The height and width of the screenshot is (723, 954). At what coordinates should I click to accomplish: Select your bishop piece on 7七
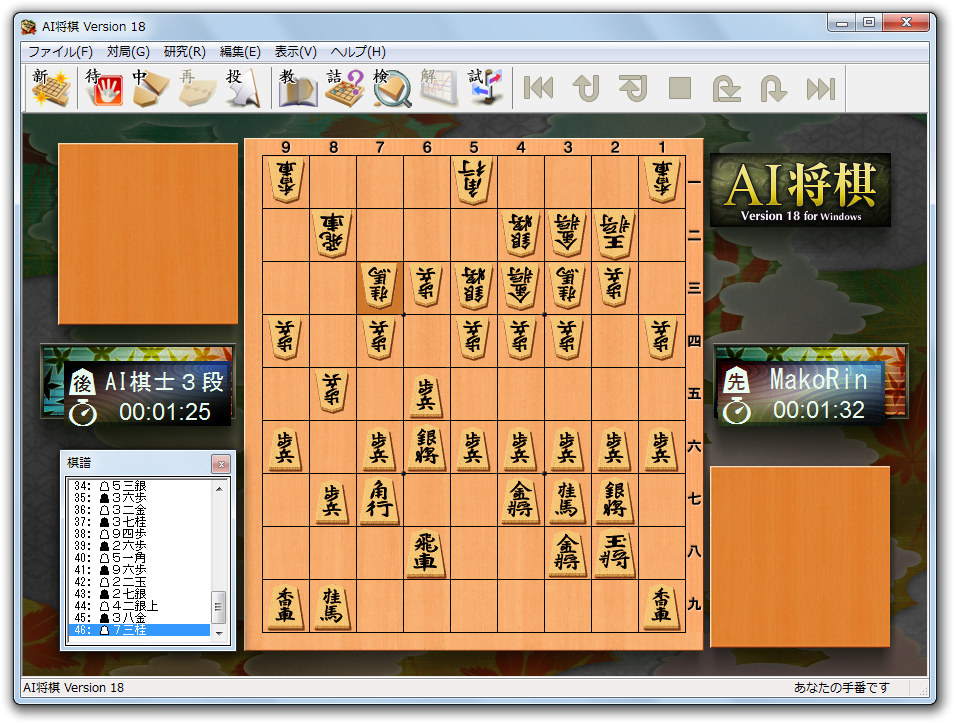click(x=379, y=500)
